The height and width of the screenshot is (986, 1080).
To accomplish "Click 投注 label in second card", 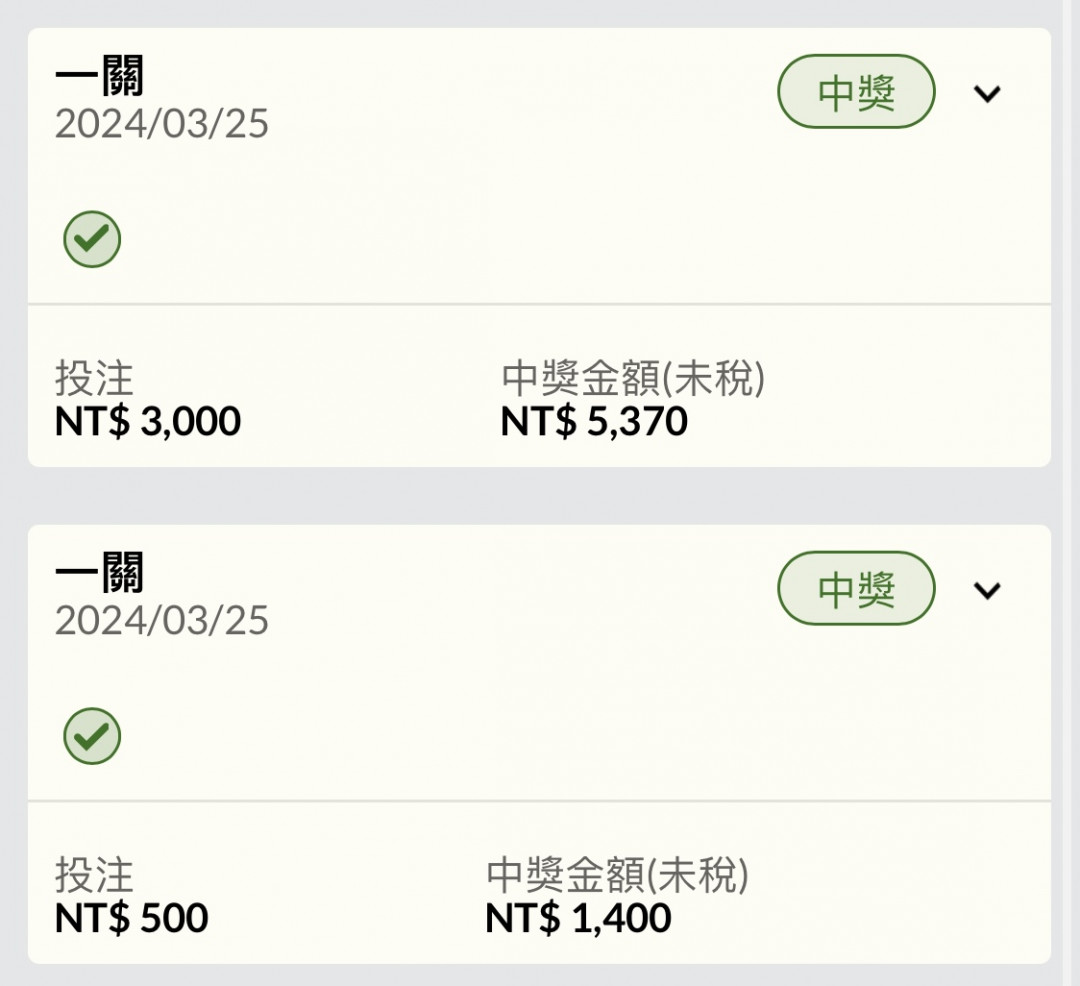I will (94, 875).
